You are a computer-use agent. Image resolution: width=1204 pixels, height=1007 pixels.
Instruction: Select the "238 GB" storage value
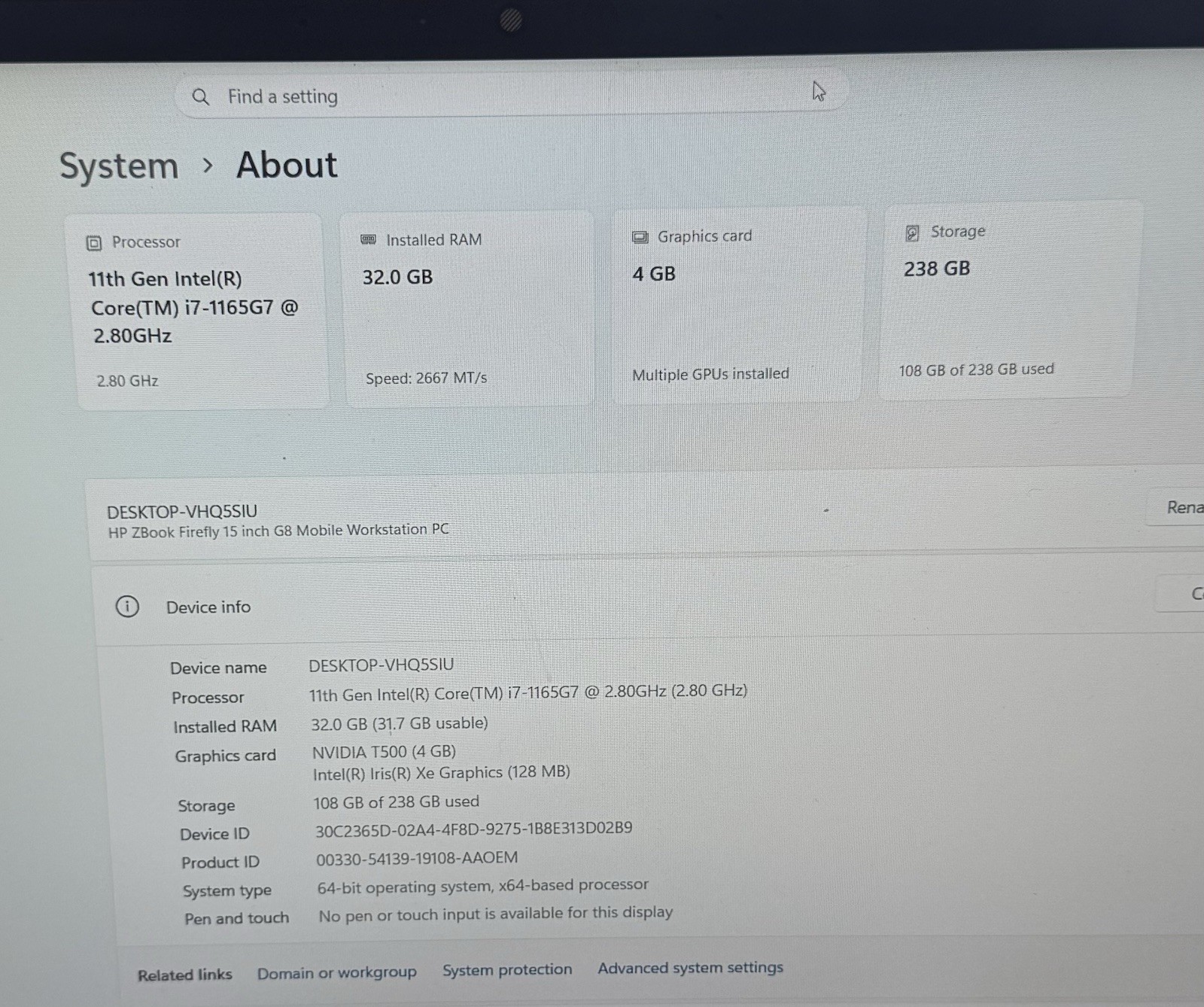coord(937,269)
